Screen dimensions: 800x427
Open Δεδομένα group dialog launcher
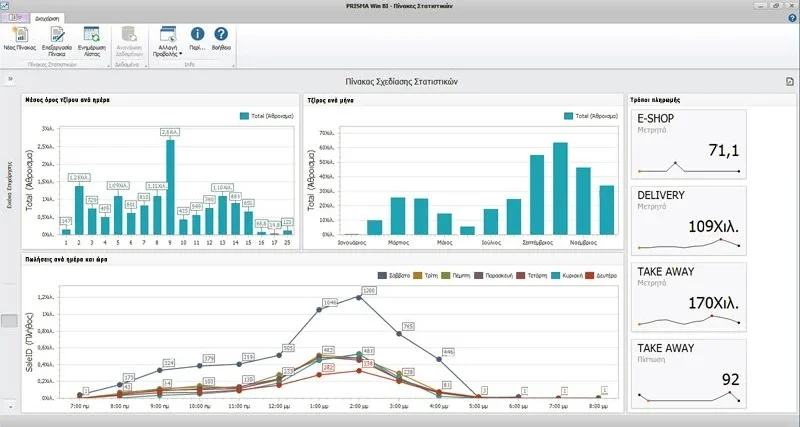click(x=145, y=66)
